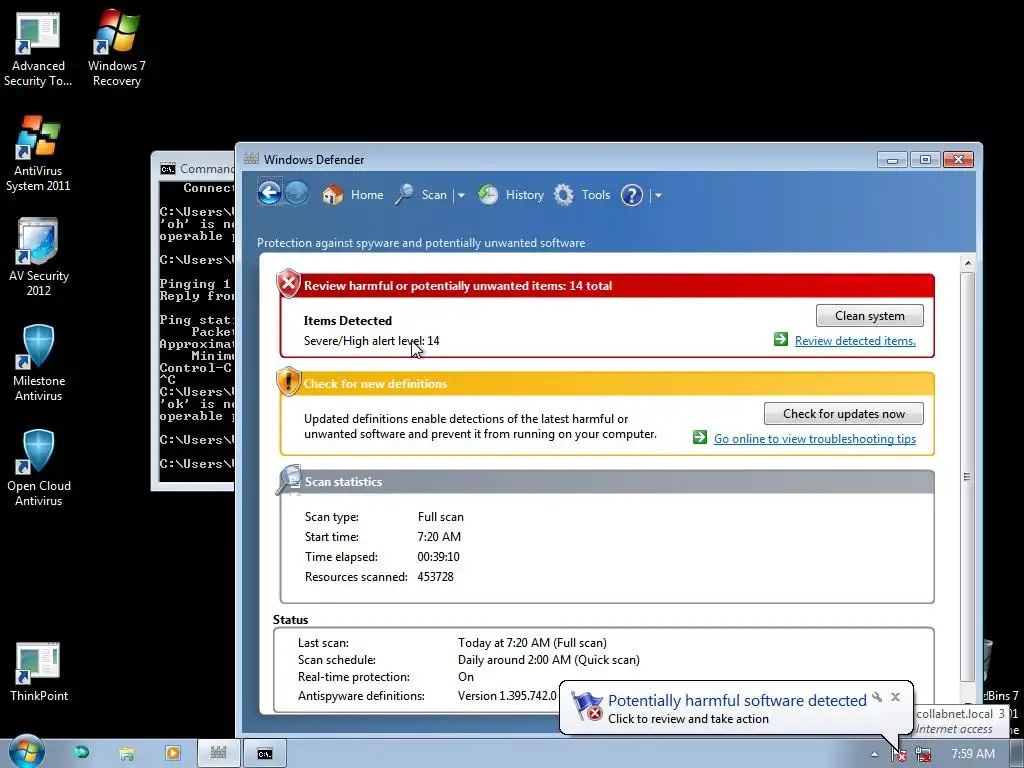The height and width of the screenshot is (768, 1024).
Task: Click the 7:59 AM taskbar clock
Action: point(972,754)
